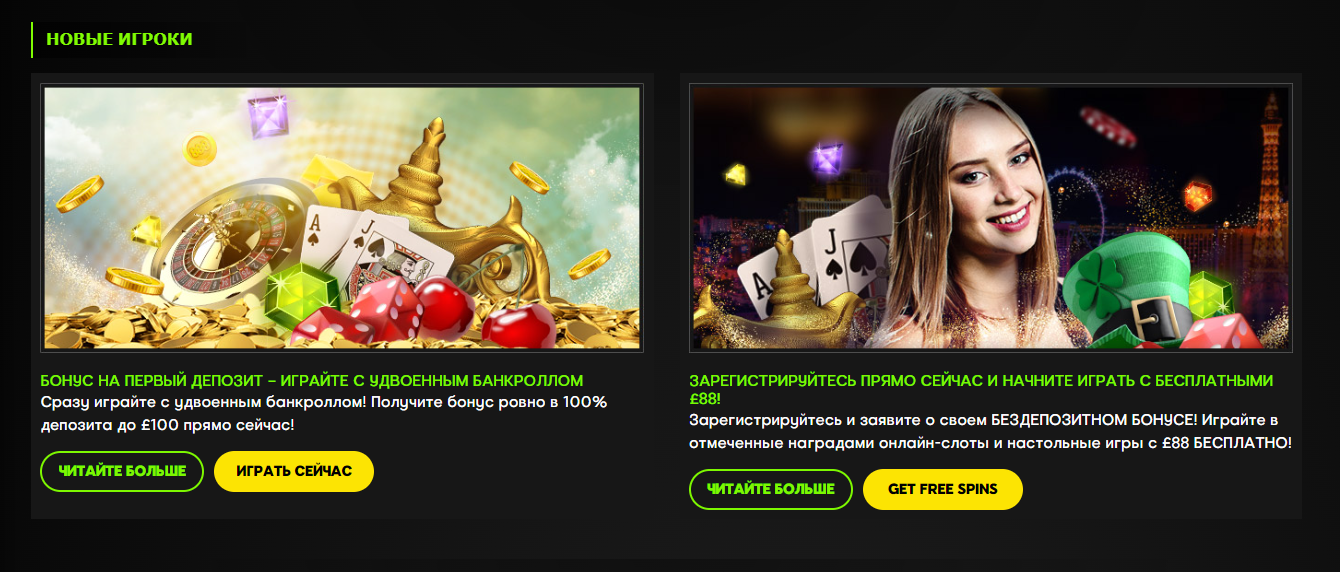This screenshot has width=1340, height=572.
Task: Select the НОВЫЕ ИГРОКИ section title
Action: click(119, 39)
